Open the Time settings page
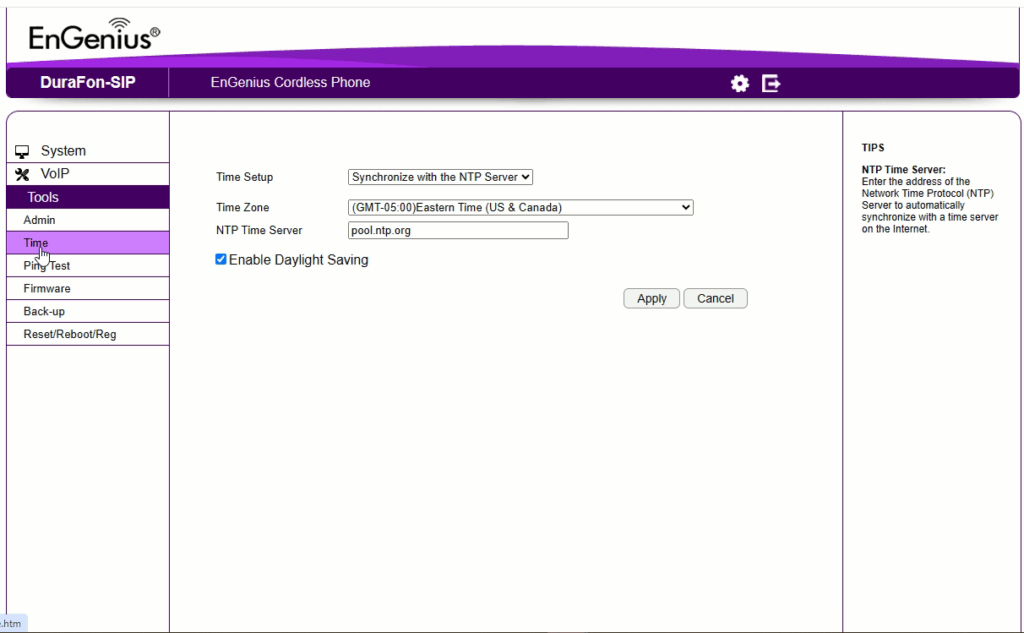The height and width of the screenshot is (633, 1024). [88, 243]
